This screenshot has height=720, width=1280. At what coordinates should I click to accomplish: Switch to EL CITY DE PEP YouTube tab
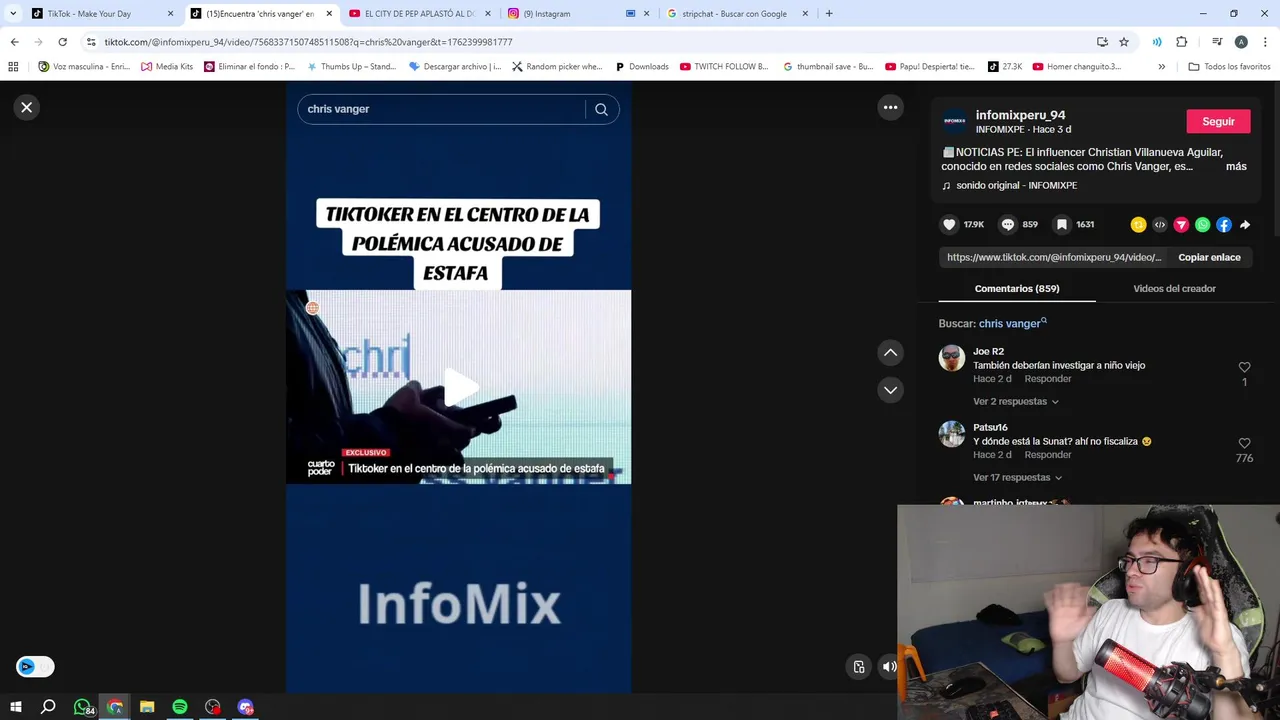[x=418, y=14]
